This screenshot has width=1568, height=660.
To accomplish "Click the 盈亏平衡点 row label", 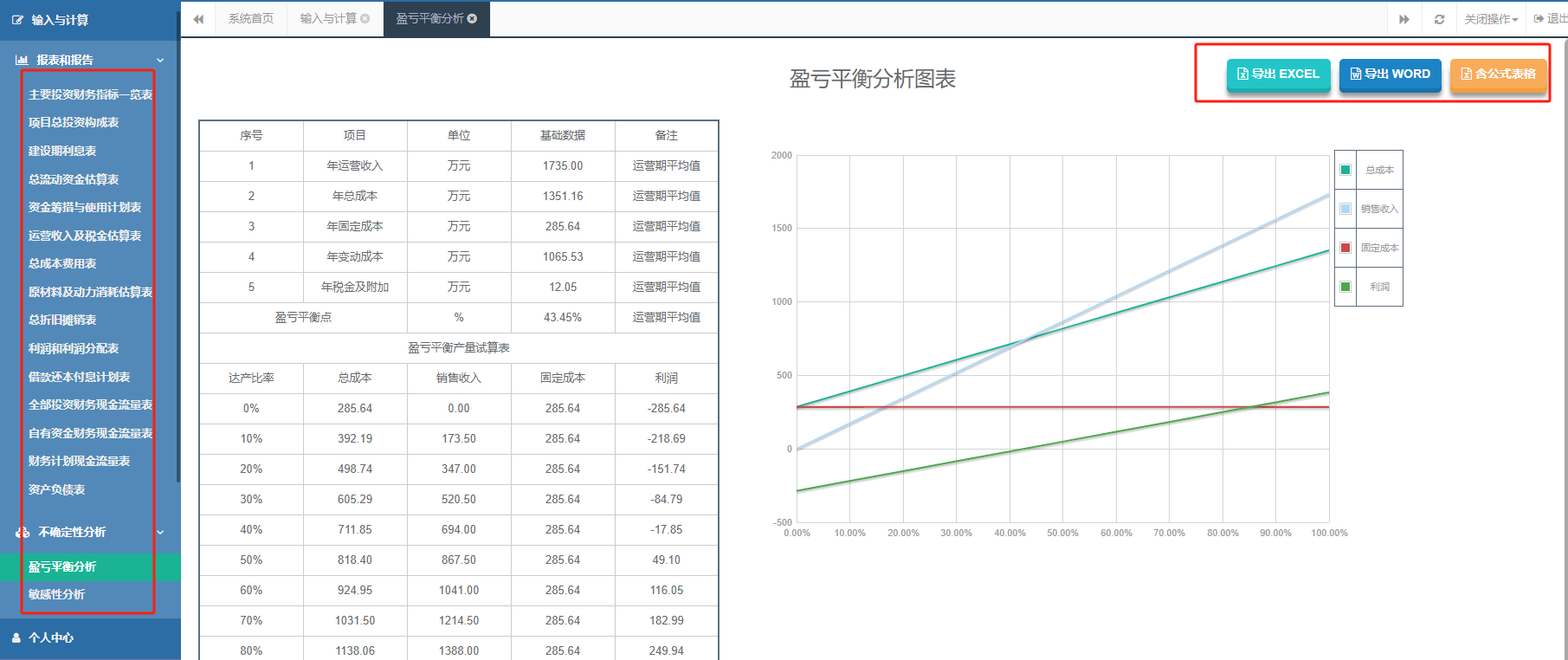I will click(x=303, y=318).
